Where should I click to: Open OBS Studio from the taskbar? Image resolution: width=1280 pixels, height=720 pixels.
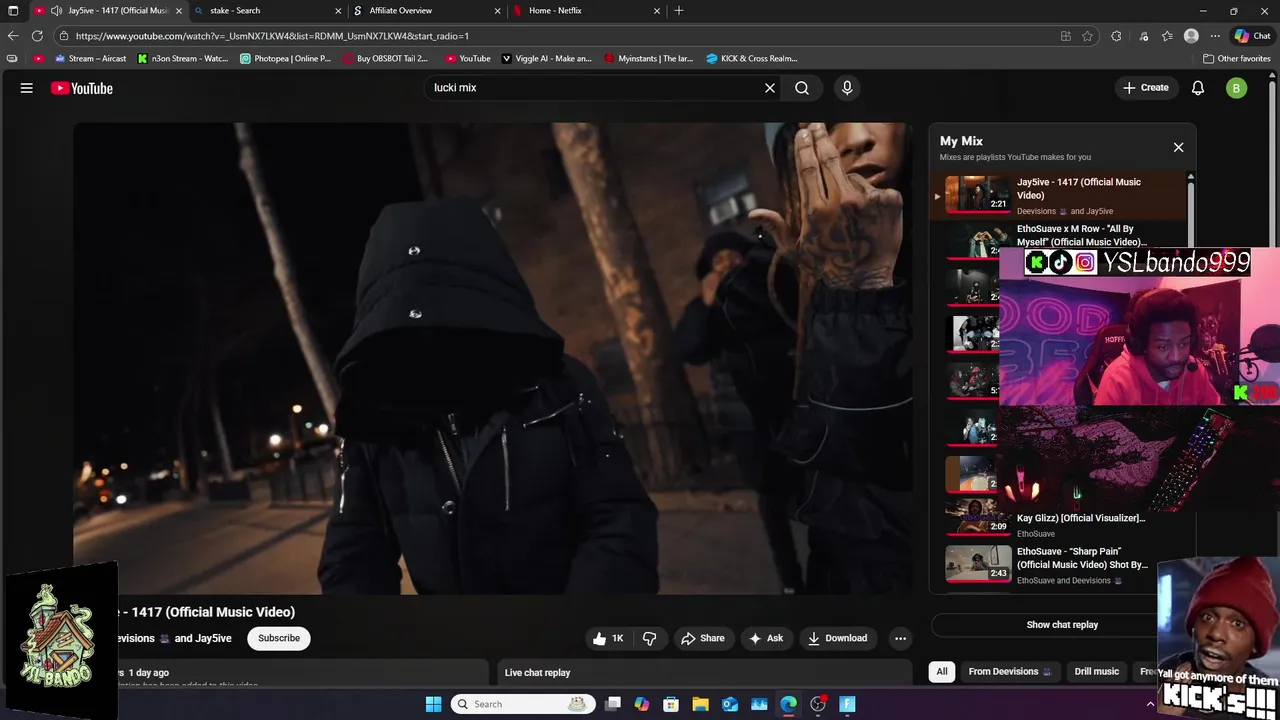[x=818, y=704]
